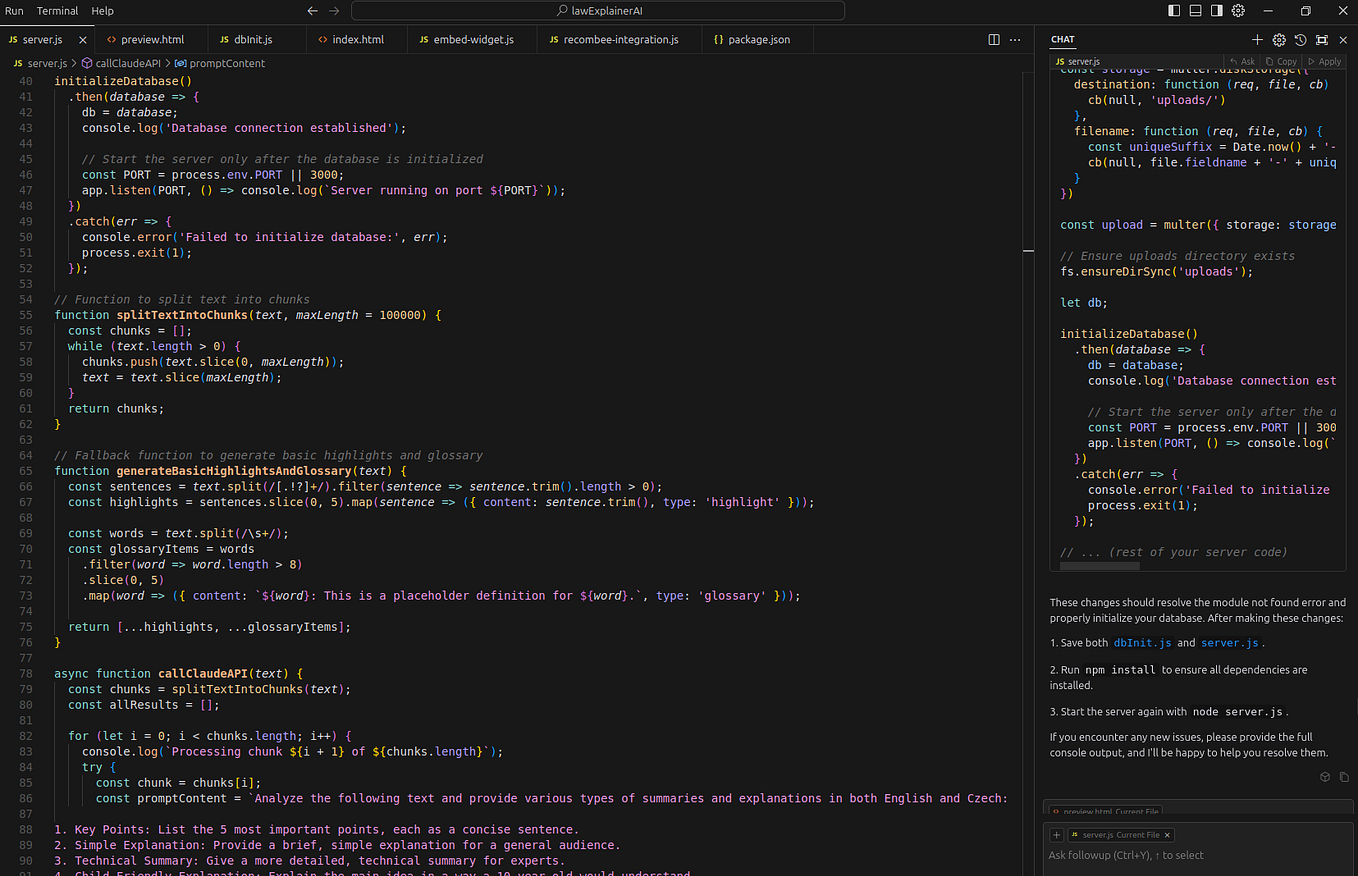
Task: Toggle the bottom panel layout icon
Action: click(x=1194, y=10)
